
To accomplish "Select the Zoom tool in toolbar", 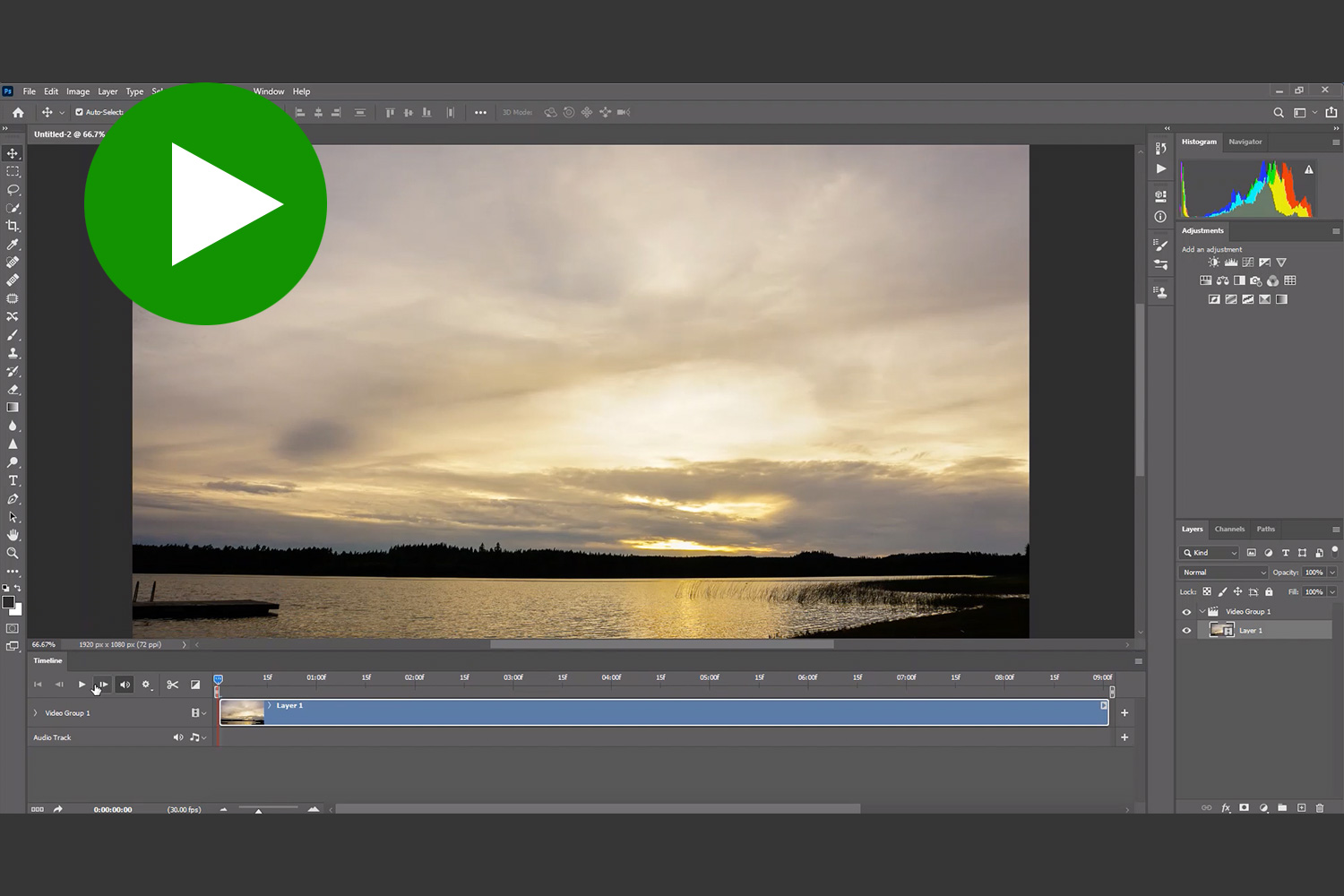I will click(x=13, y=554).
